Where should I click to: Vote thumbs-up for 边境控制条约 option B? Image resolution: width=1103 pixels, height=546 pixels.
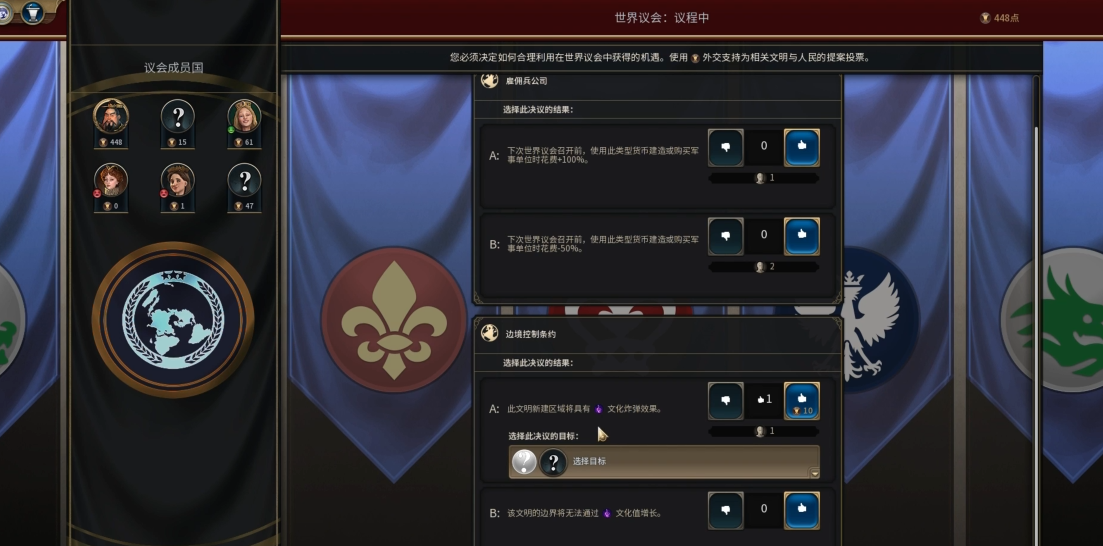point(801,511)
